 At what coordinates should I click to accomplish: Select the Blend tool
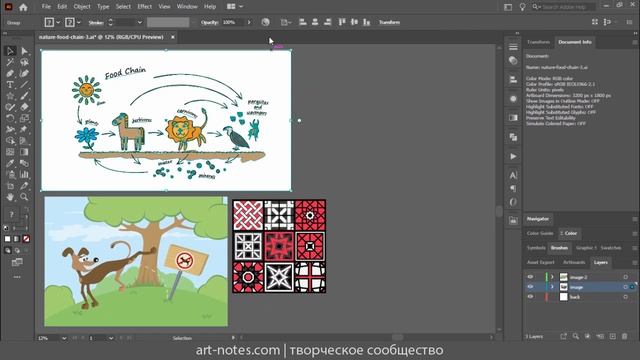(24, 163)
